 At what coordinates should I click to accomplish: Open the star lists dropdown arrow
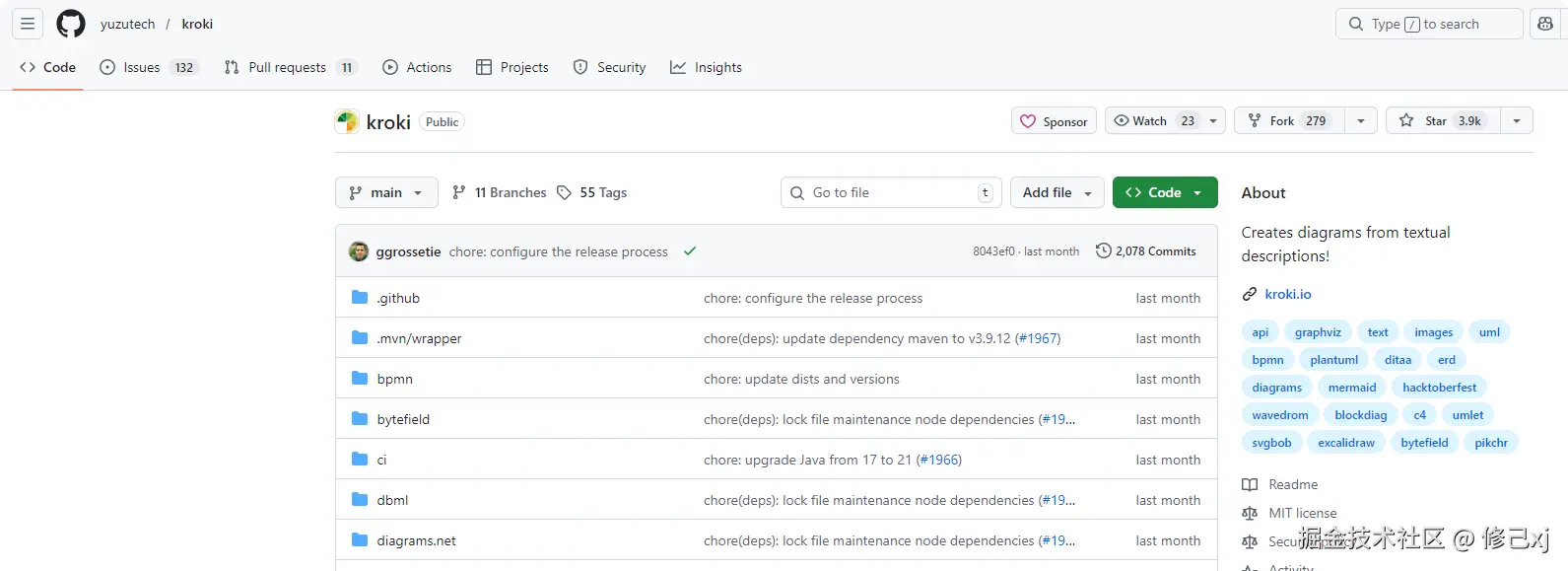1517,121
